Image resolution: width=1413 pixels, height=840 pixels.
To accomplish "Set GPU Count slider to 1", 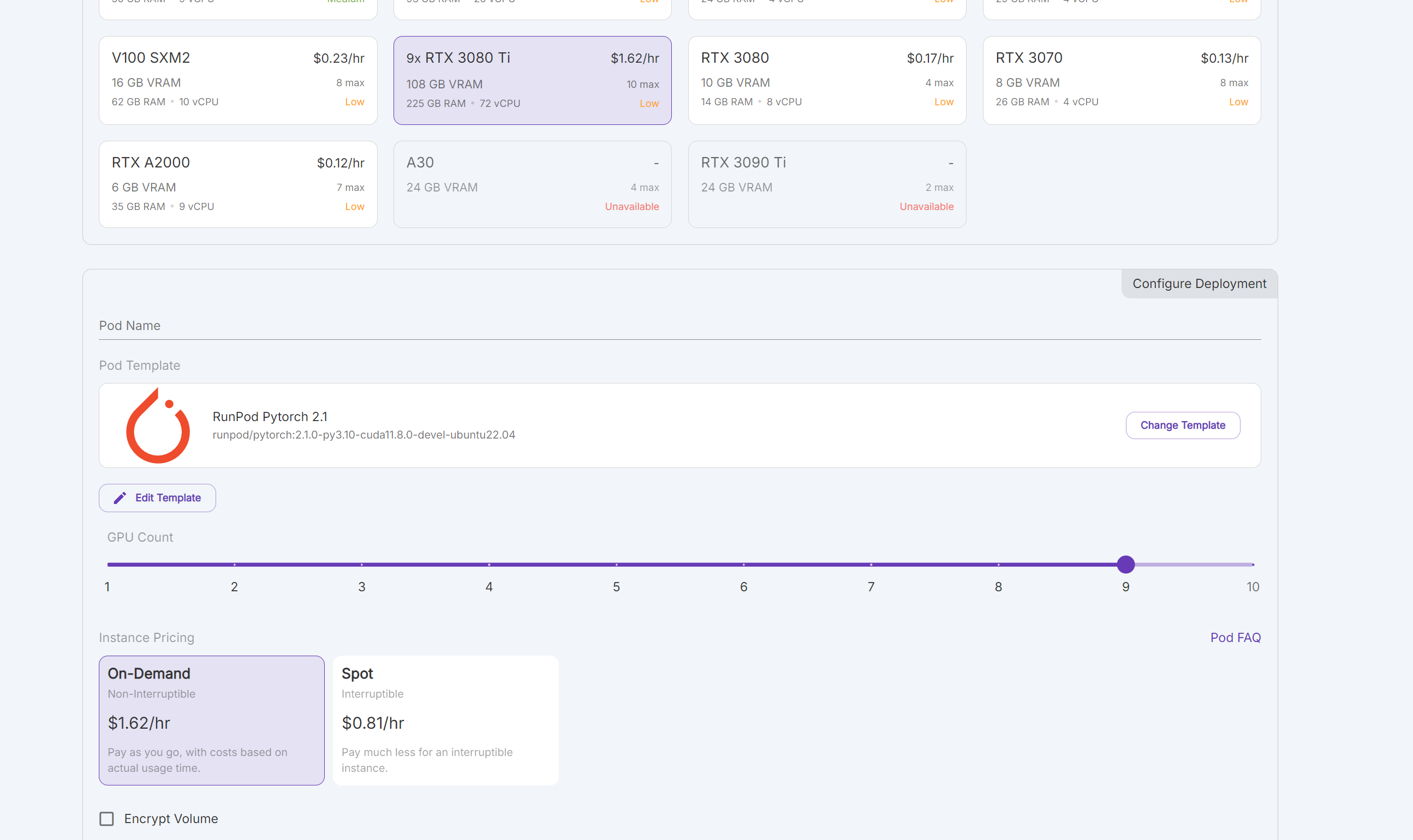I will point(108,565).
